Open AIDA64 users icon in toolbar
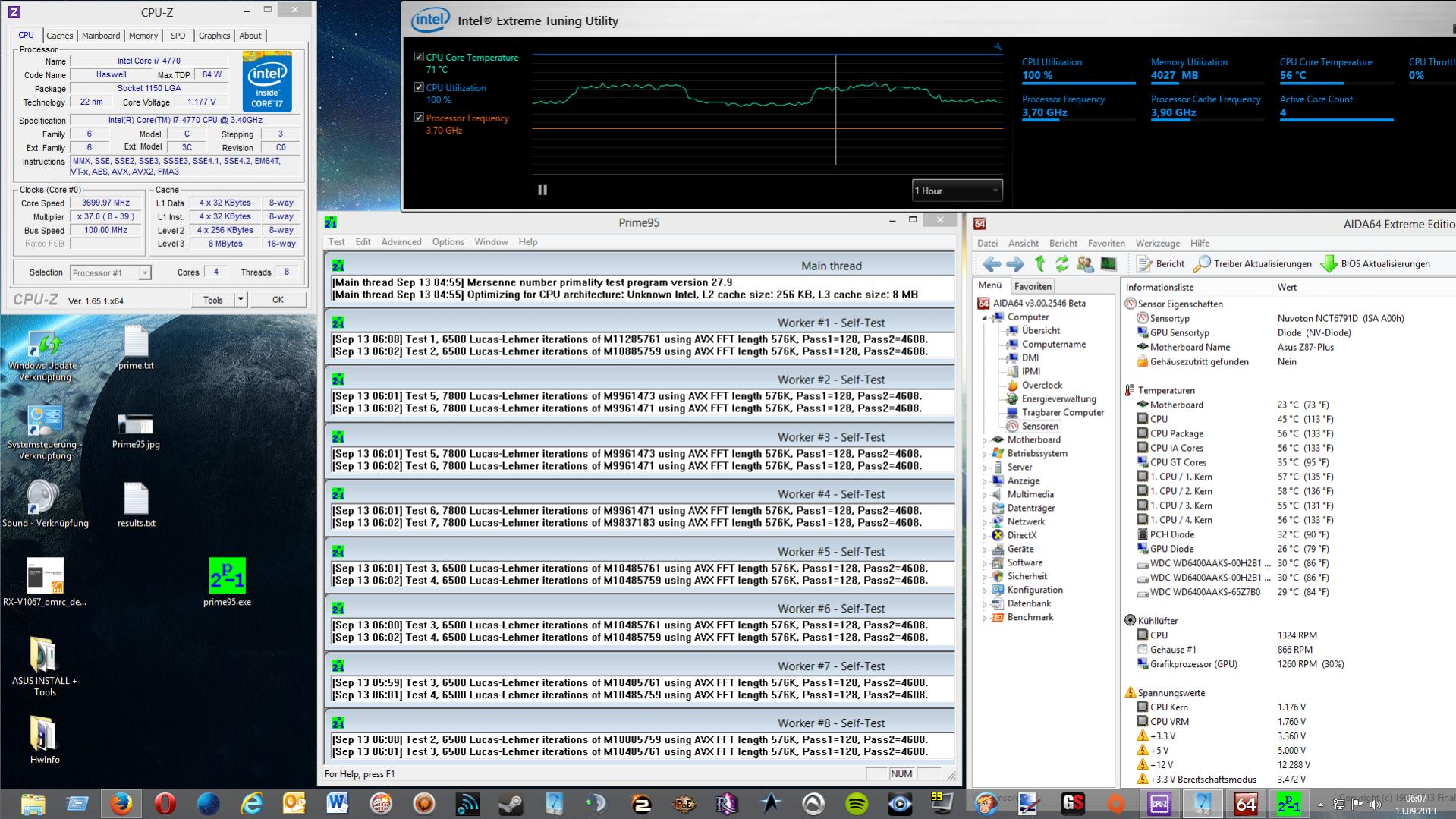 coord(1085,264)
